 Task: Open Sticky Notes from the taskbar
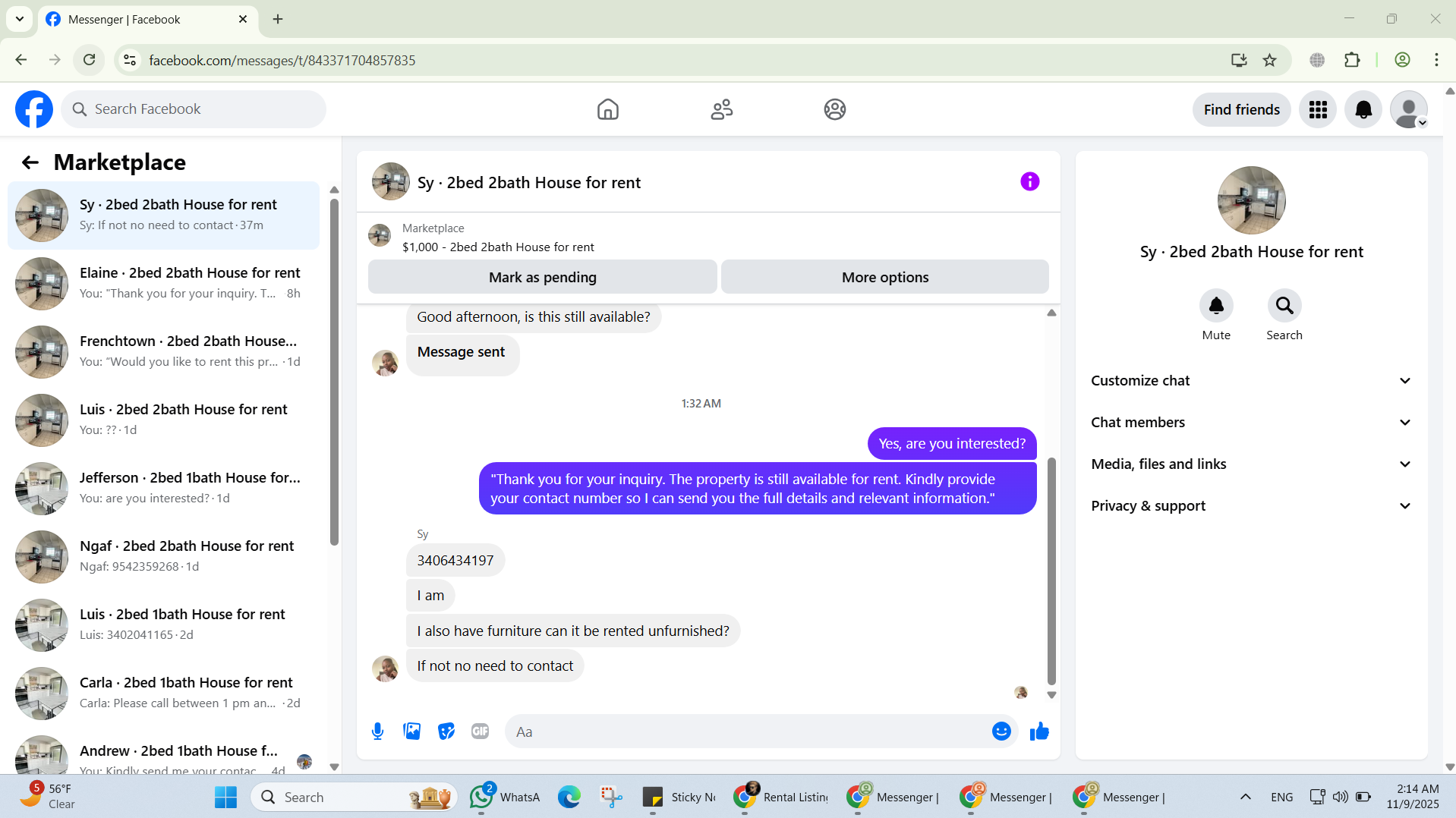click(x=679, y=798)
